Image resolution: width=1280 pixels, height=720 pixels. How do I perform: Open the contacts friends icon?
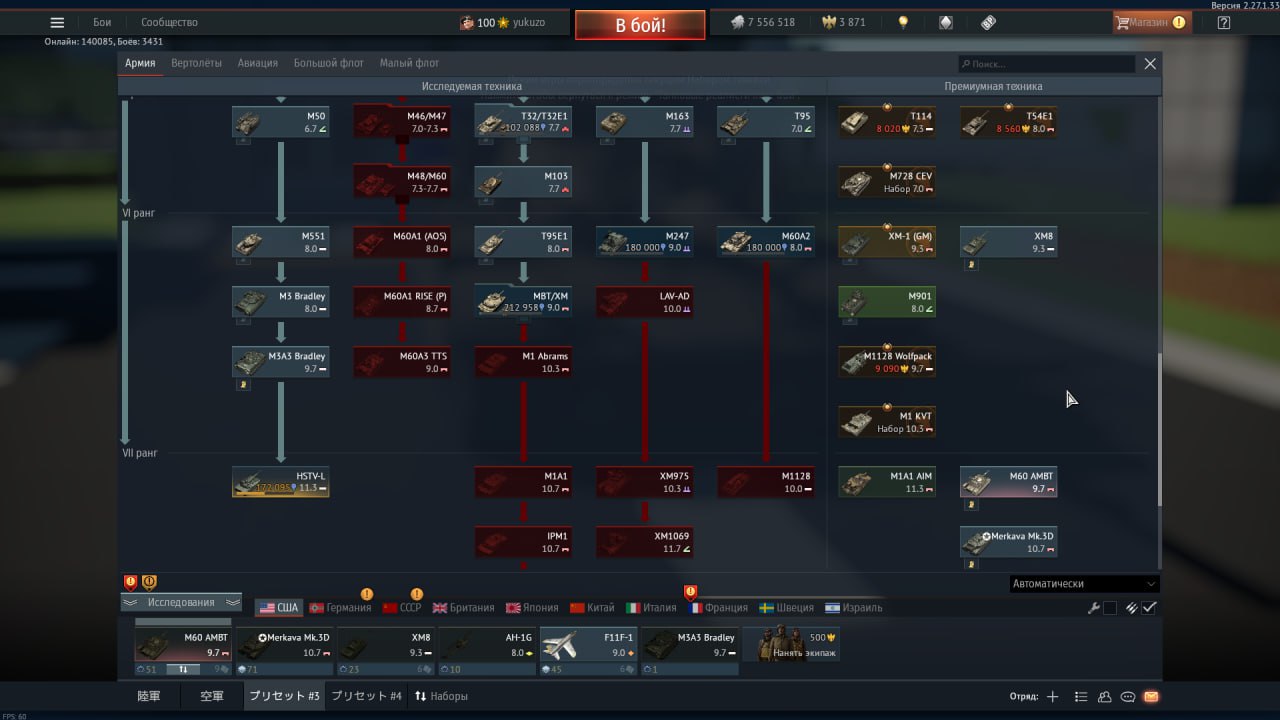click(1104, 697)
